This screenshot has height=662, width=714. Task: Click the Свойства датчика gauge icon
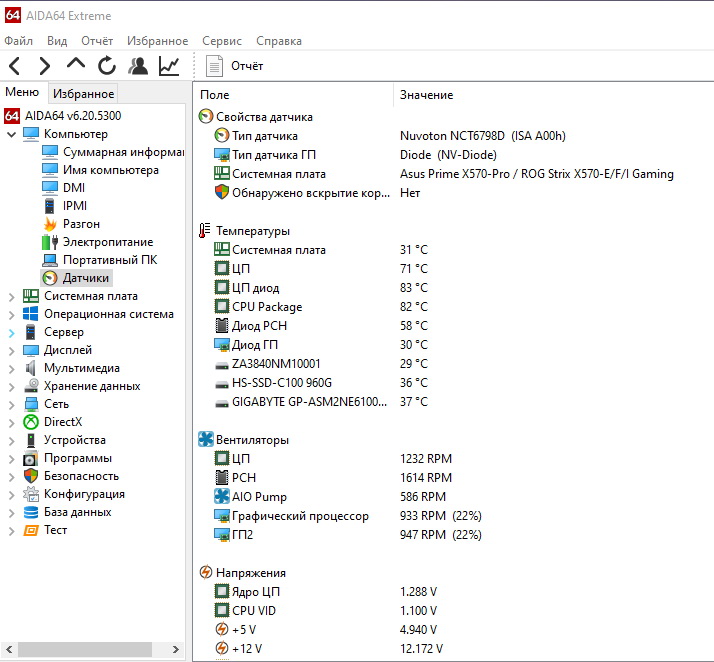[206, 117]
